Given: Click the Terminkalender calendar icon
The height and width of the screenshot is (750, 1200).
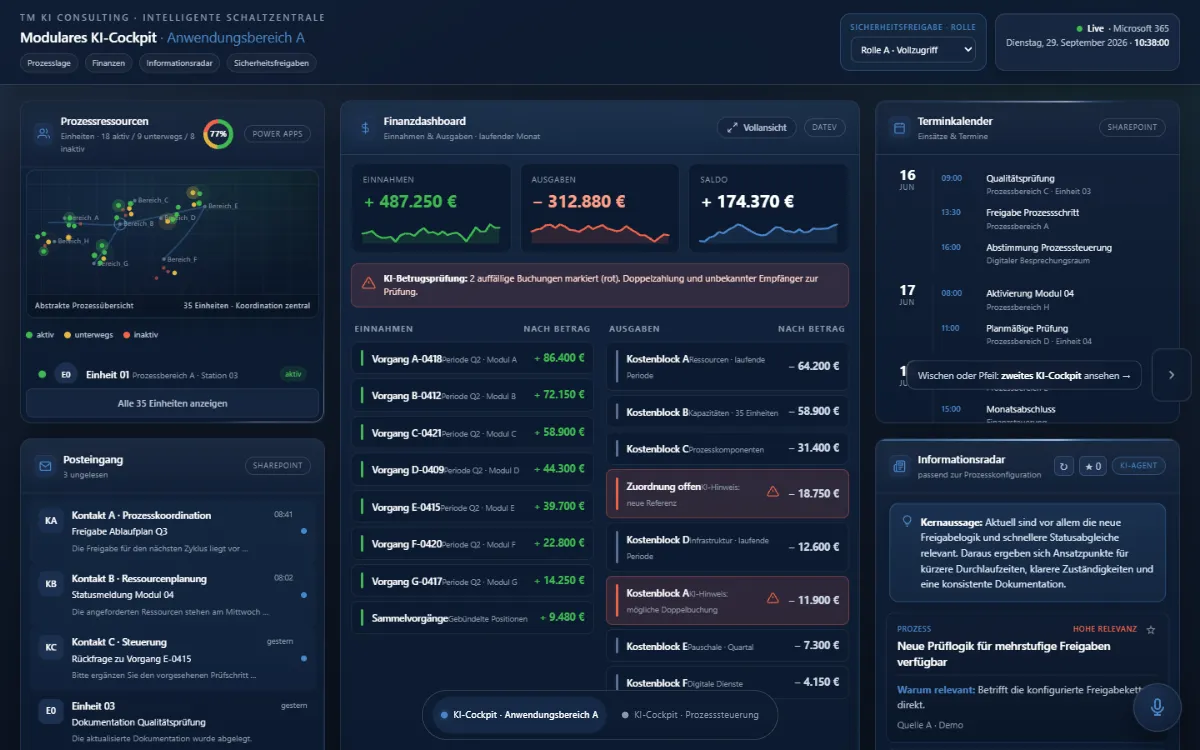Looking at the screenshot, I should pyautogui.click(x=899, y=127).
